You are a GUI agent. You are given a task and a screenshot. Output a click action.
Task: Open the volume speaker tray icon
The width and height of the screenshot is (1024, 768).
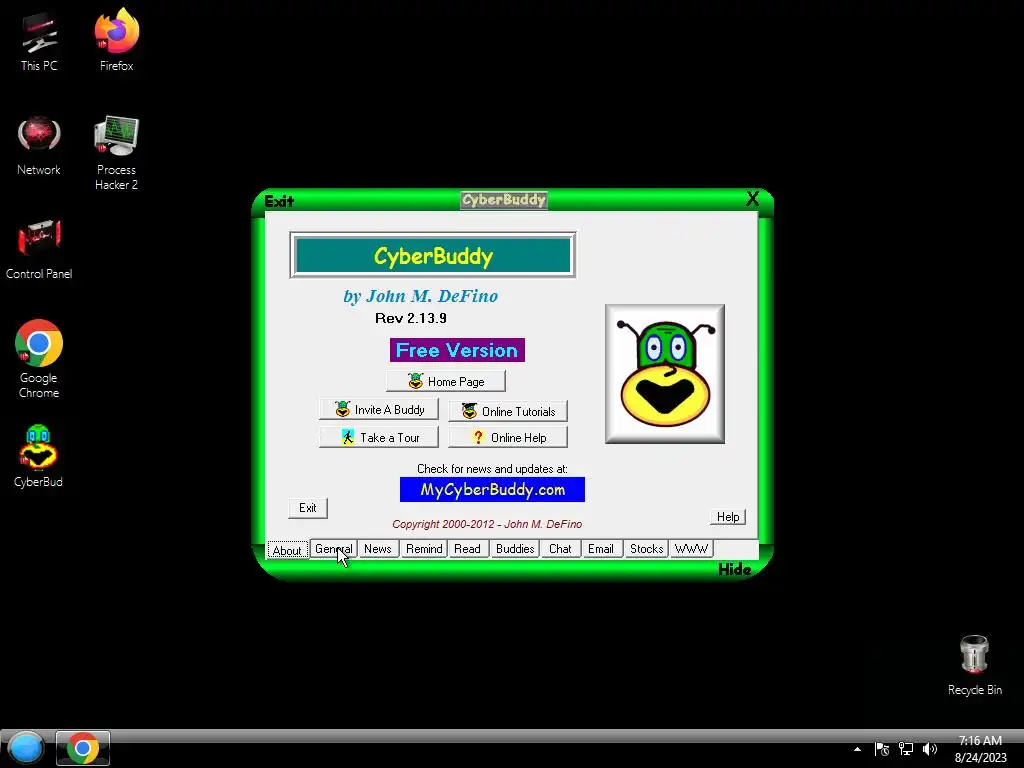pyautogui.click(x=929, y=749)
